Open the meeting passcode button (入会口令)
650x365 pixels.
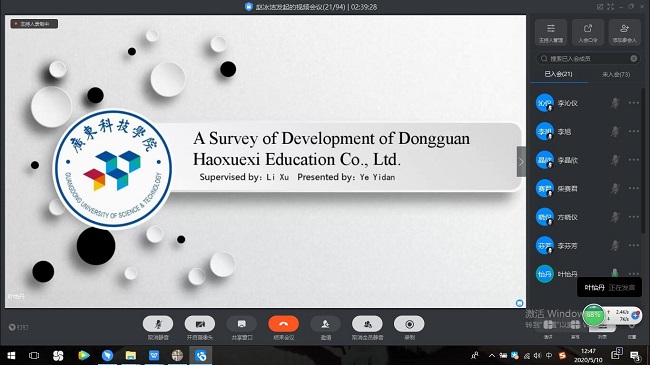(588, 32)
